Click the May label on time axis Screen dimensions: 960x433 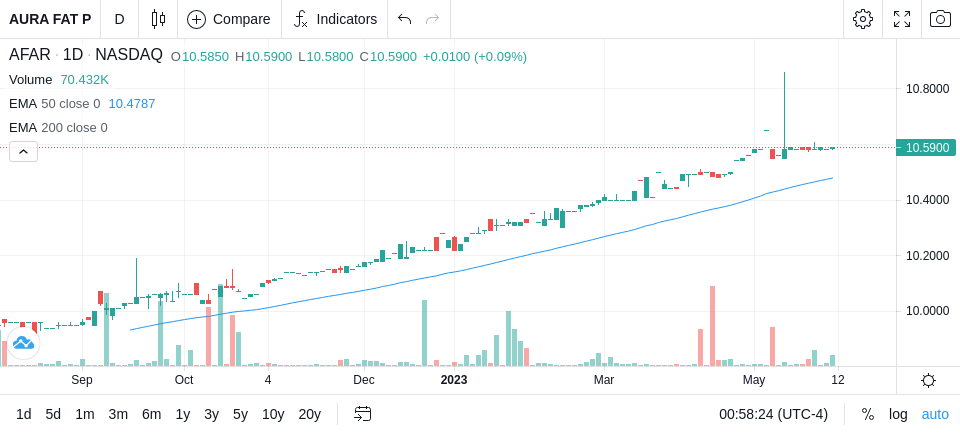point(754,380)
